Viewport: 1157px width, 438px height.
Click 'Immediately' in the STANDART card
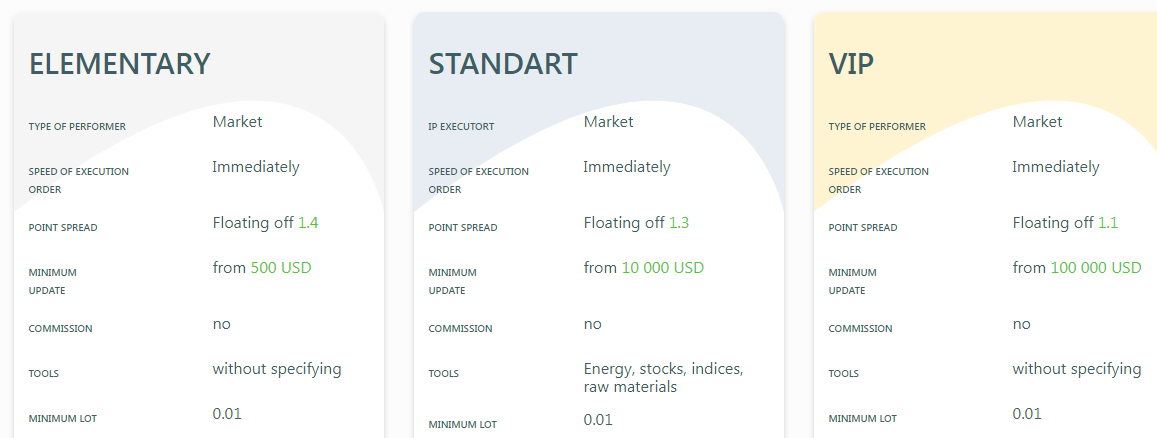click(x=627, y=167)
